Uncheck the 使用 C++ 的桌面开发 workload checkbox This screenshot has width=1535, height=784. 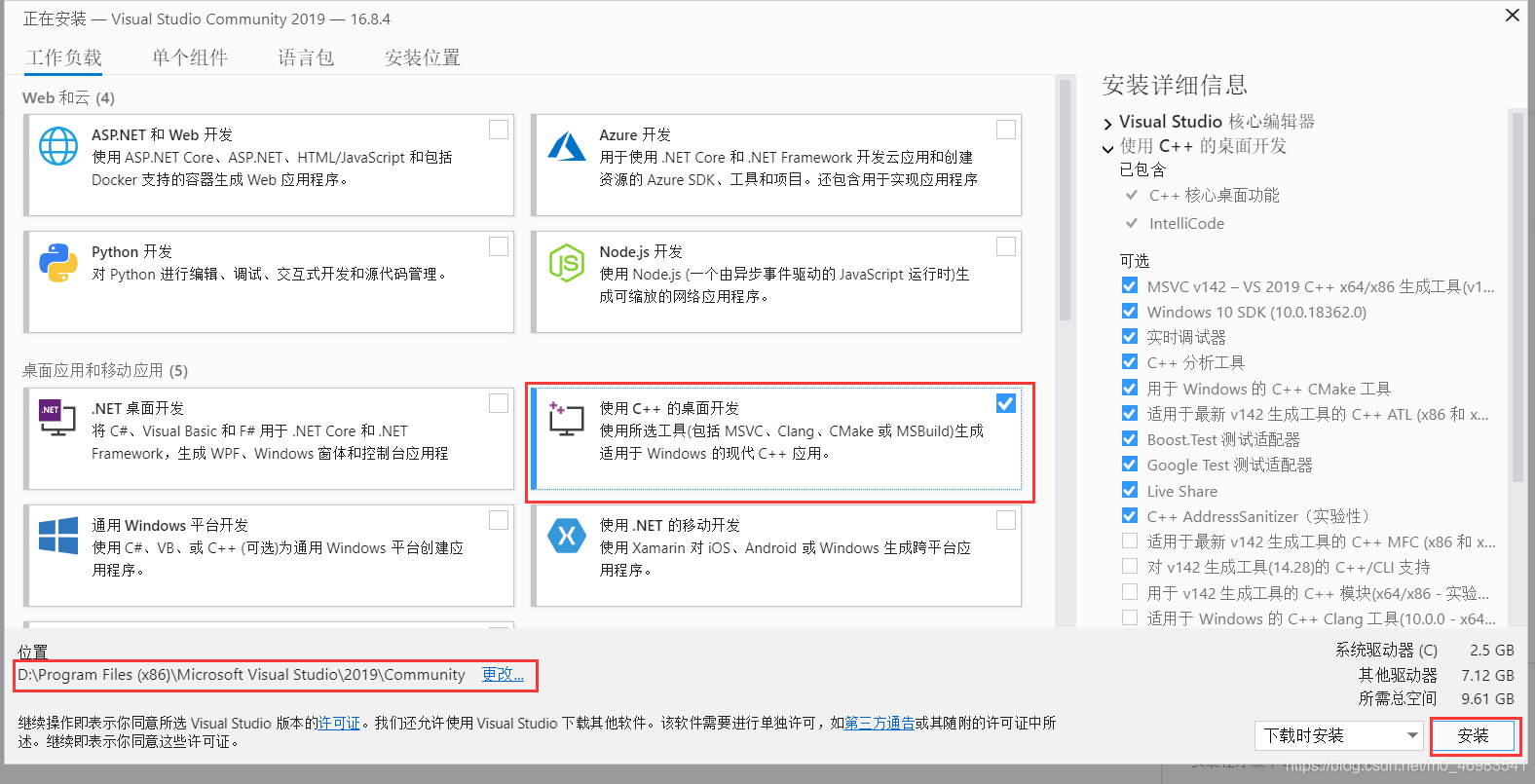[x=1006, y=403]
